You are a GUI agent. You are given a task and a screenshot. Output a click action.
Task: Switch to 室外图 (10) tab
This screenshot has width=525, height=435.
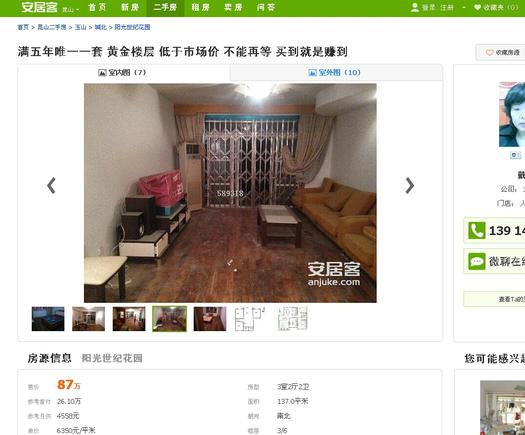point(335,72)
